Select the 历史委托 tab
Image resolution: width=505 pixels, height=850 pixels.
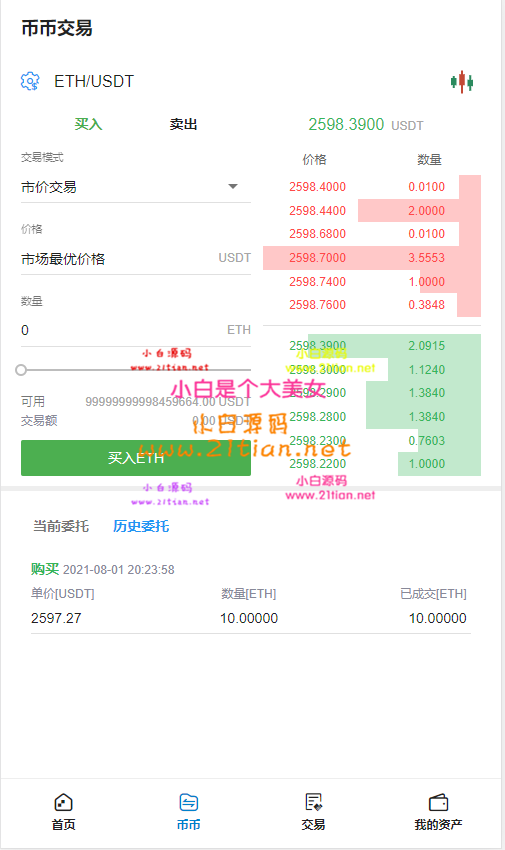click(x=141, y=526)
